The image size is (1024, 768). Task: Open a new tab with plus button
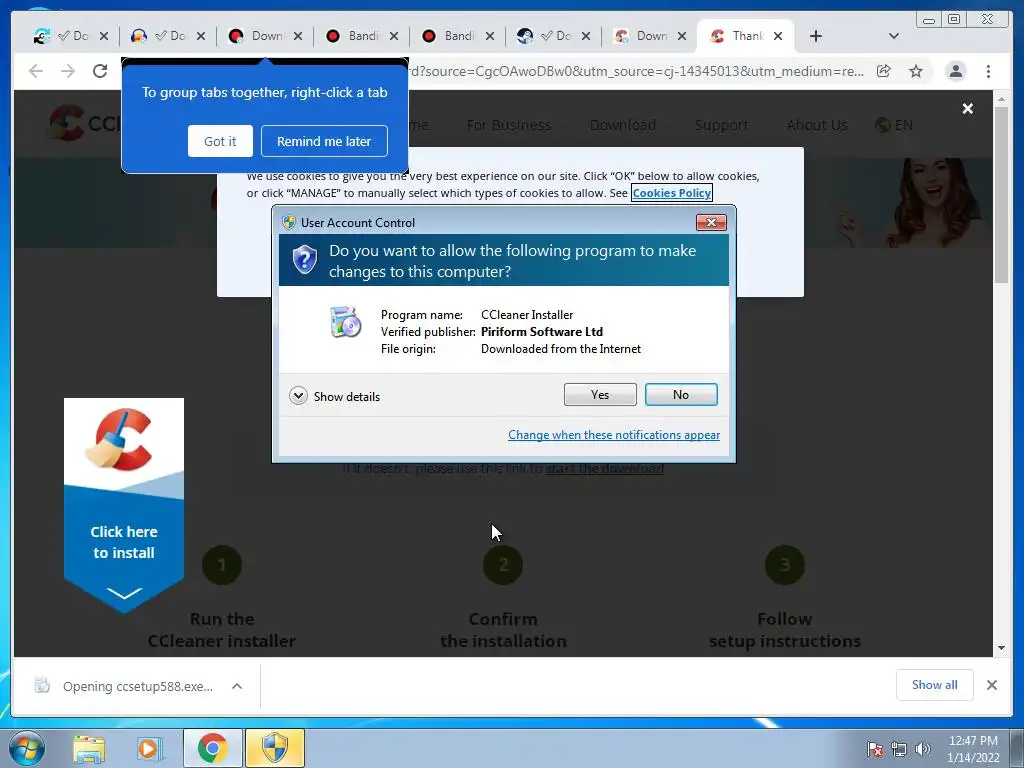[x=816, y=36]
